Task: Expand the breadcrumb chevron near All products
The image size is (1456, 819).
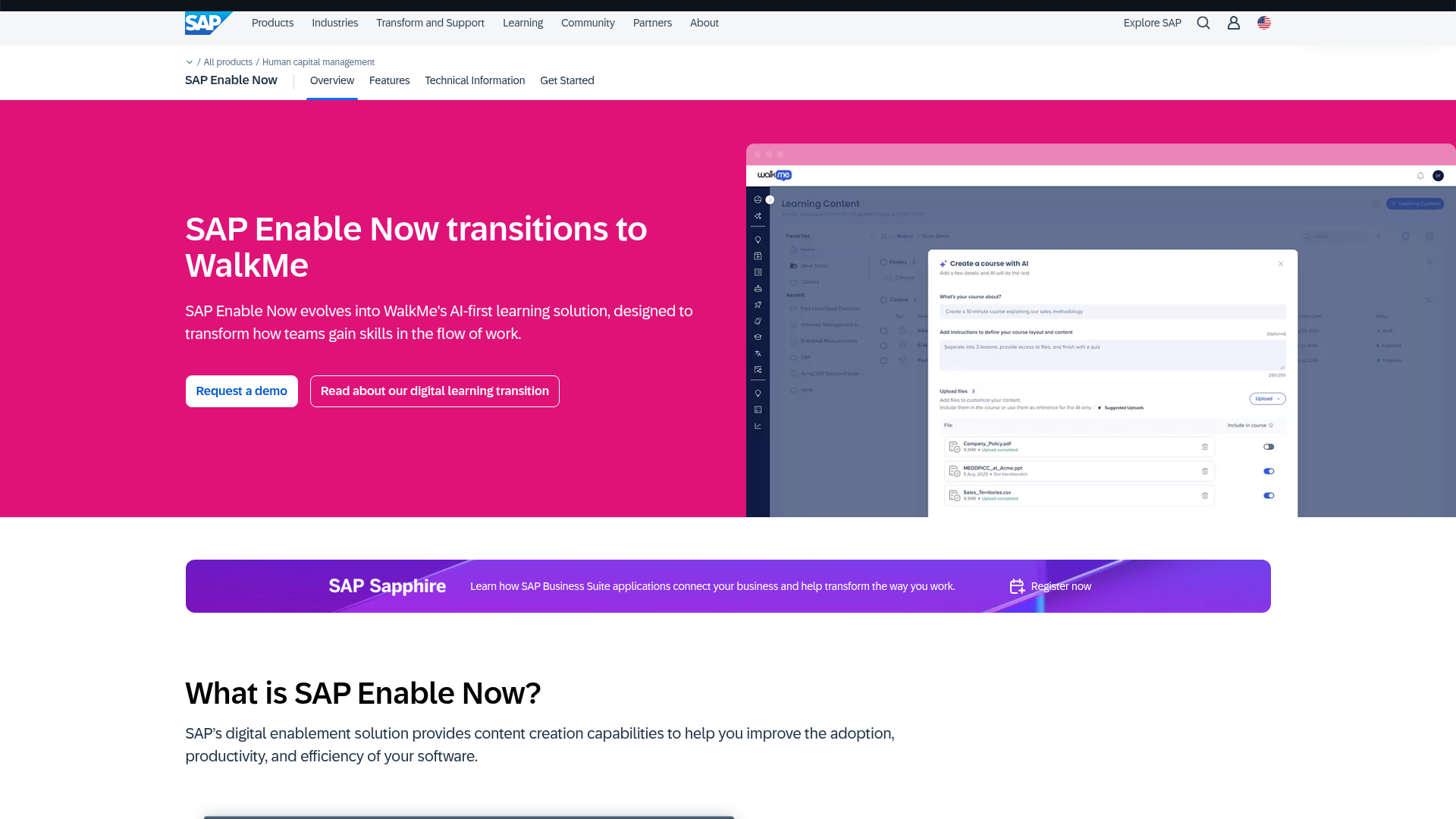Action: point(189,61)
